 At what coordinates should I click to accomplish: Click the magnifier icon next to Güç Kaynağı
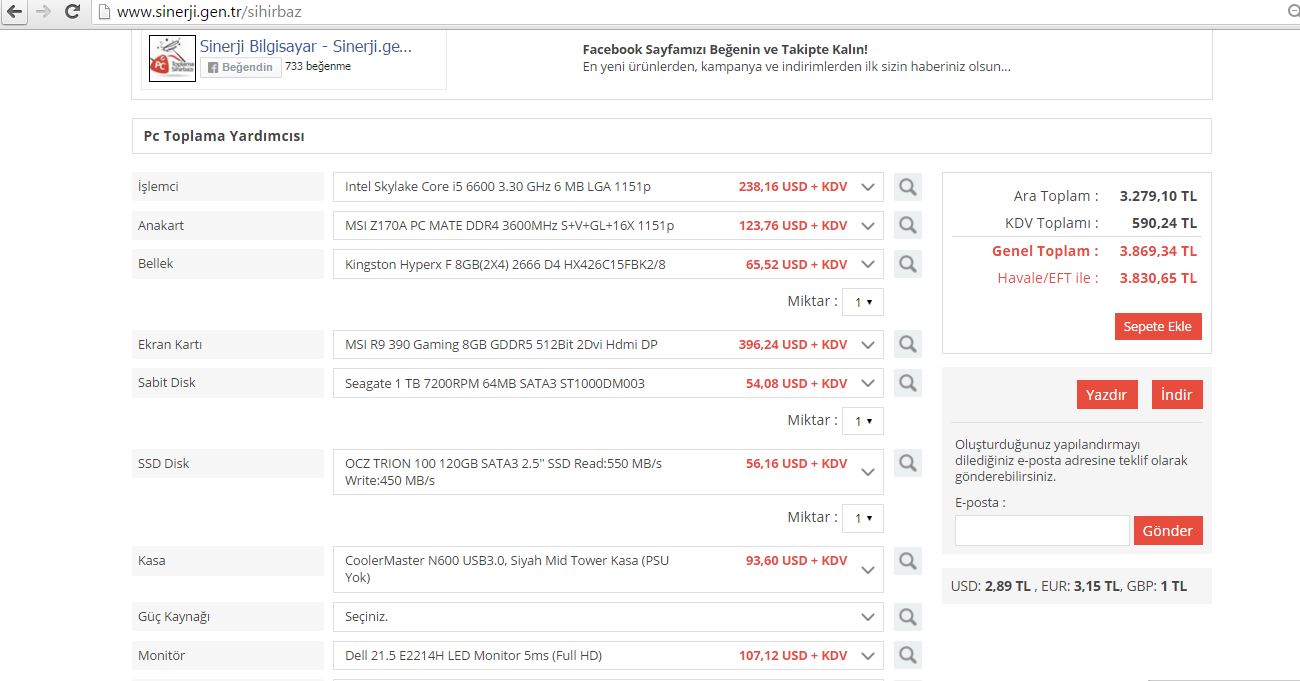click(x=908, y=617)
